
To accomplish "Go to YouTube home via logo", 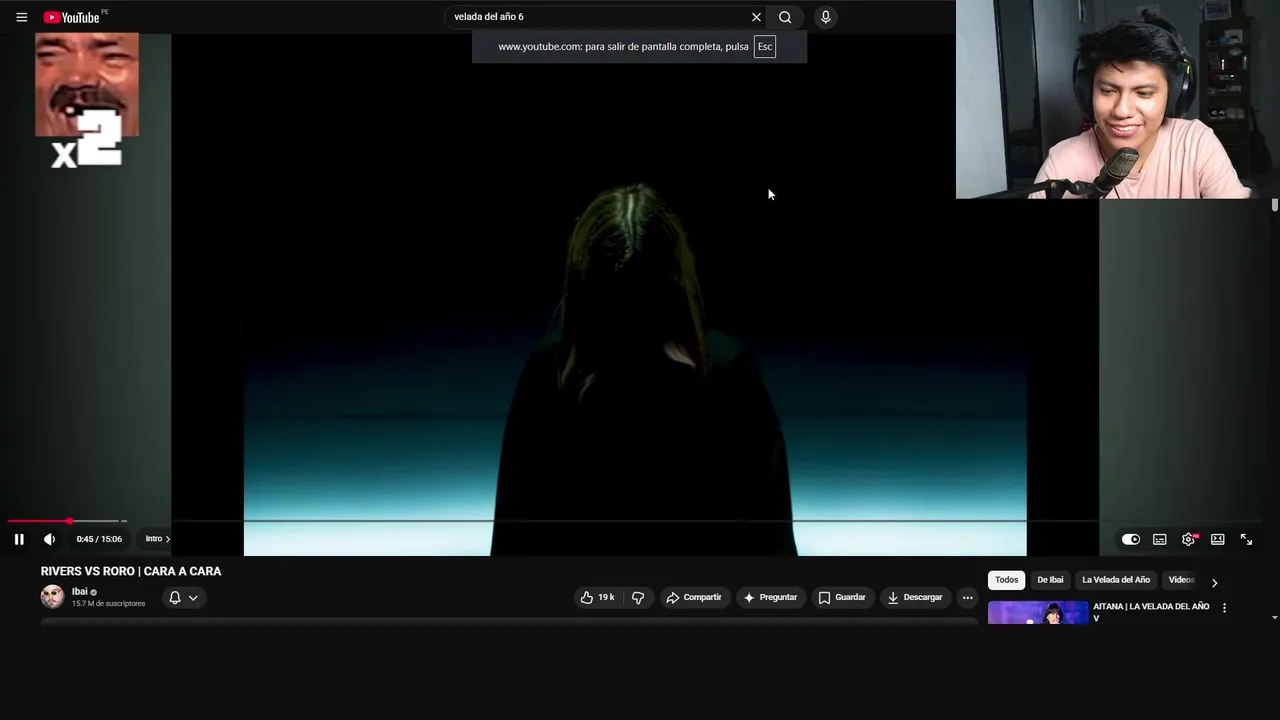I will pyautogui.click(x=72, y=17).
